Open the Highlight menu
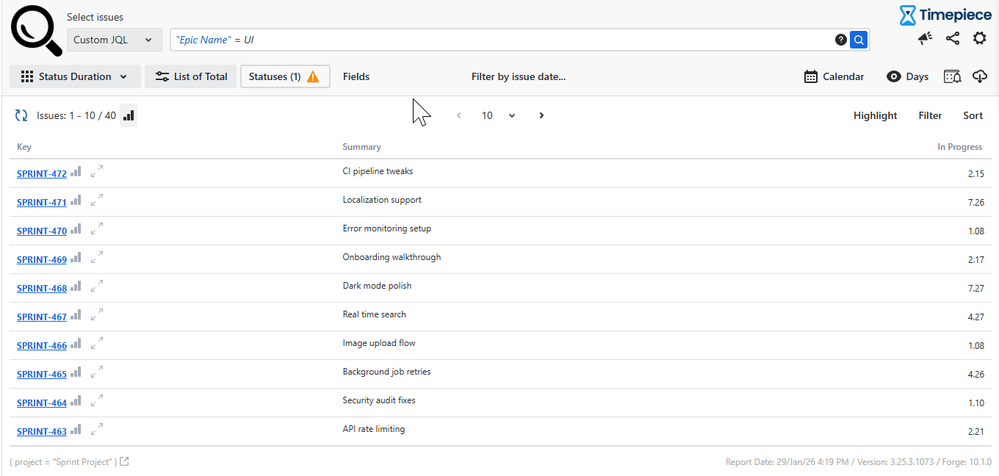 tap(875, 115)
